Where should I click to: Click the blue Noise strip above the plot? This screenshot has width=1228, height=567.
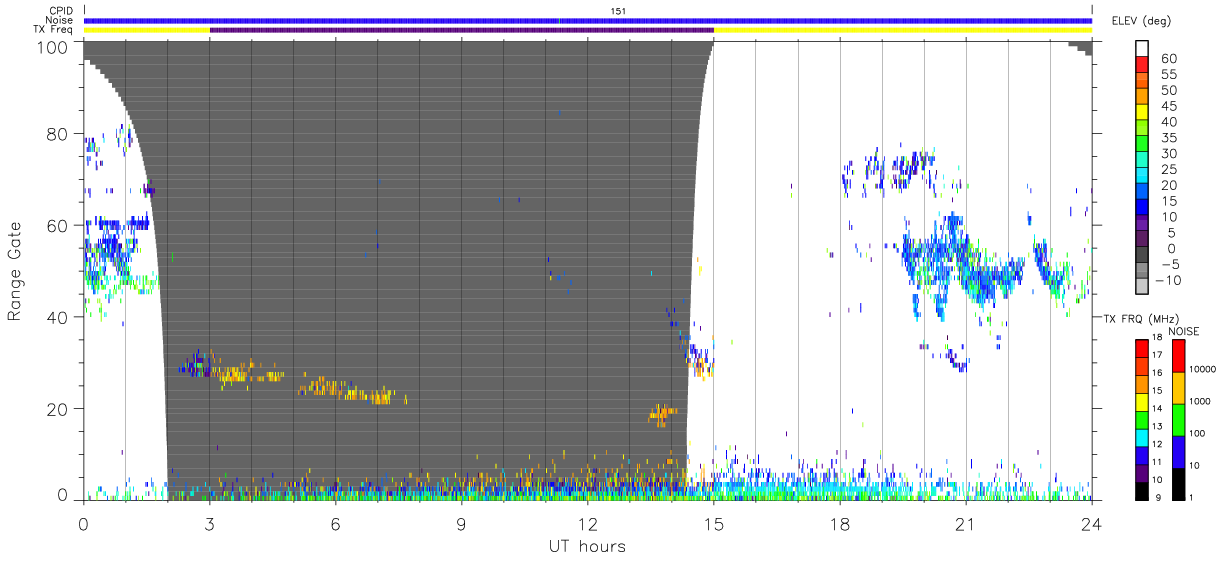tap(588, 20)
